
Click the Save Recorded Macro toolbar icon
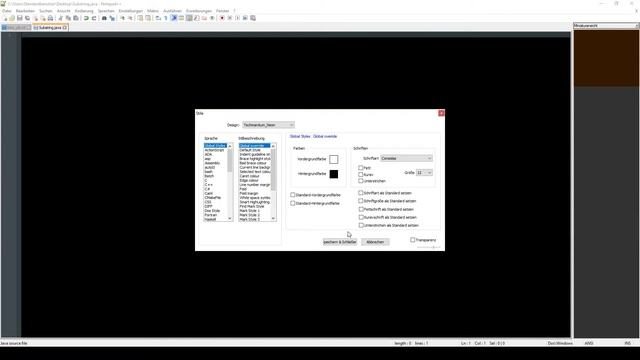click(253, 18)
